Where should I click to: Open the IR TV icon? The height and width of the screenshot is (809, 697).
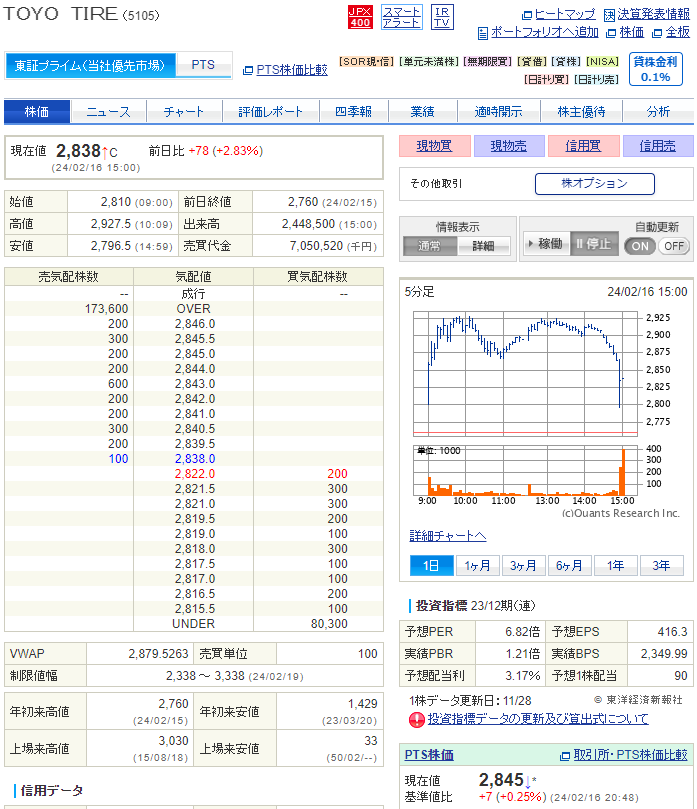442,17
